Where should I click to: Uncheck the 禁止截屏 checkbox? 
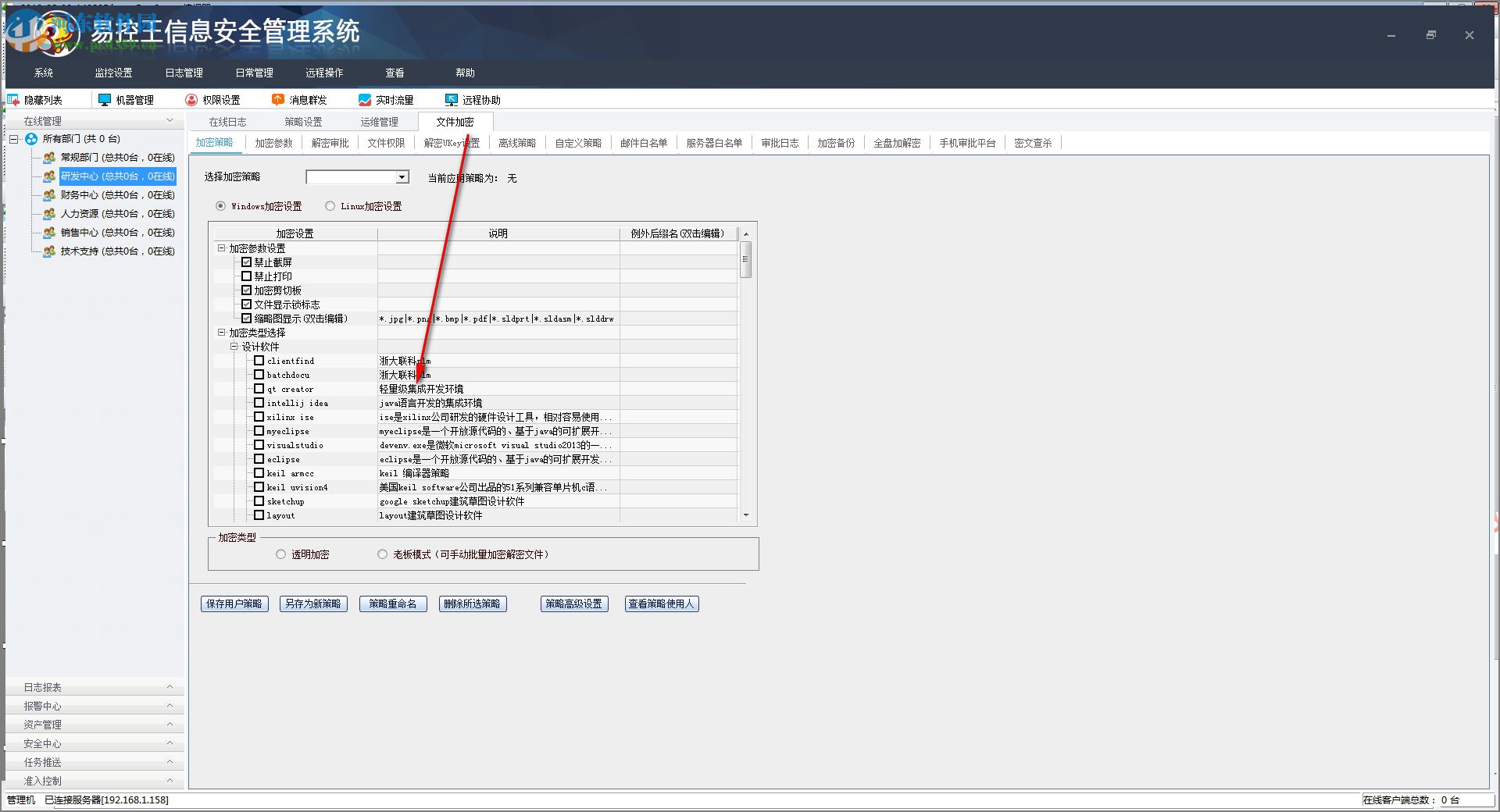pyautogui.click(x=247, y=262)
